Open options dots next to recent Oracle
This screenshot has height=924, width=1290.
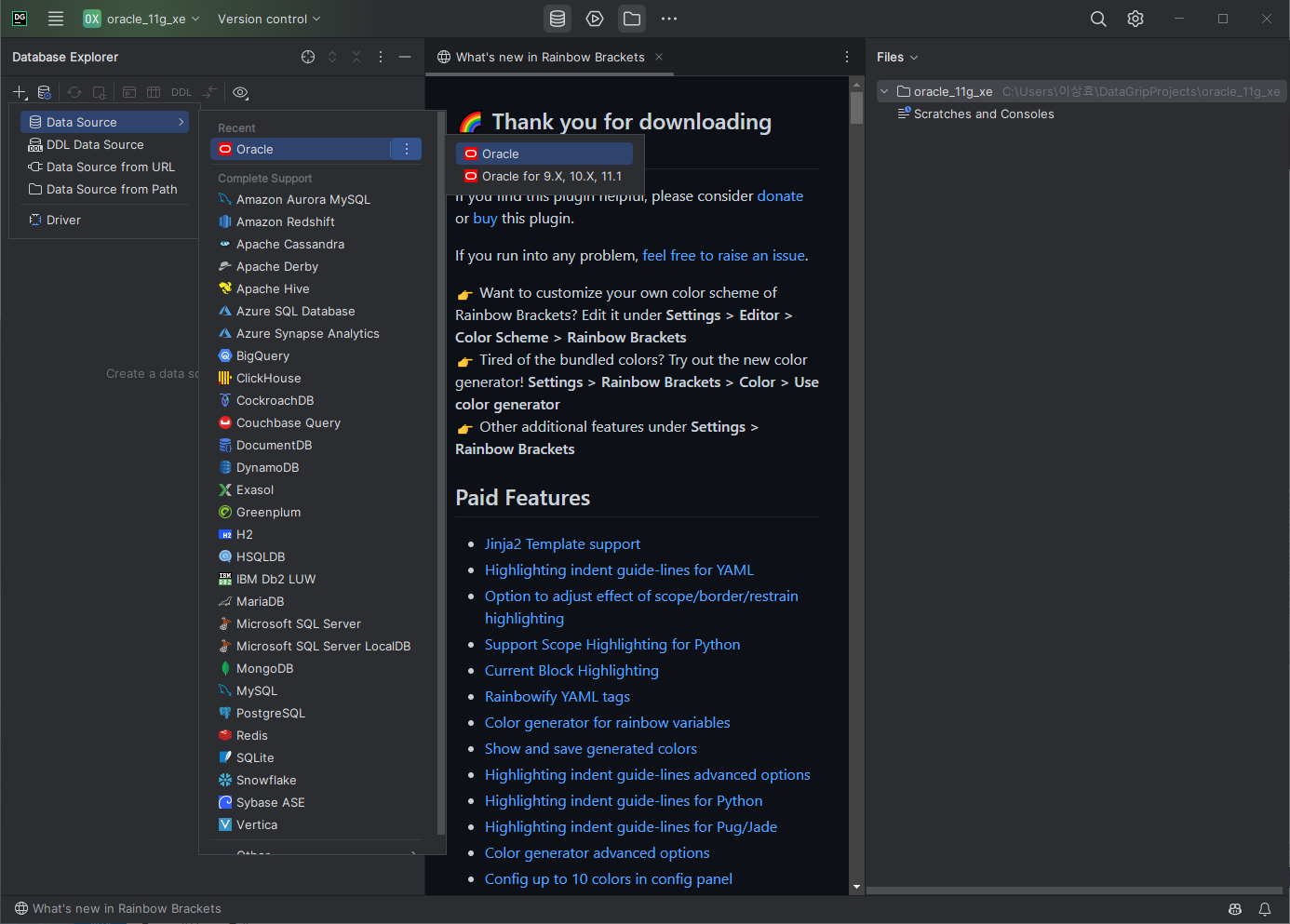[407, 149]
